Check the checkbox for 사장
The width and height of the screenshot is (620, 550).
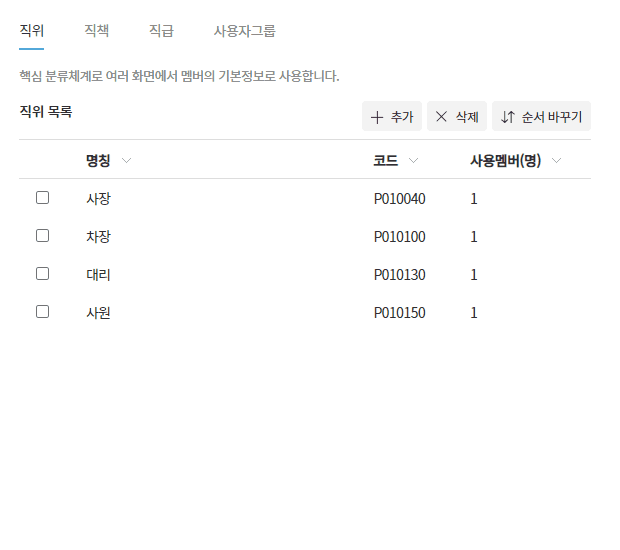point(42,198)
